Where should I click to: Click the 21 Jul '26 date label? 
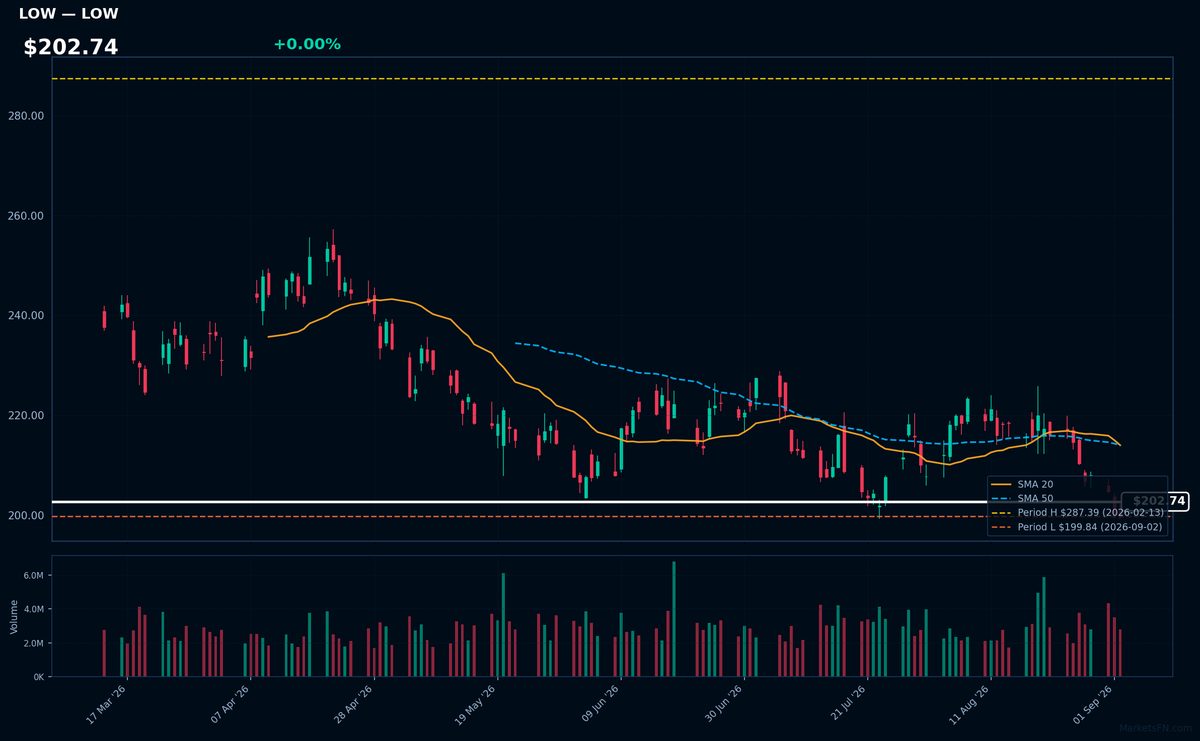(846, 704)
